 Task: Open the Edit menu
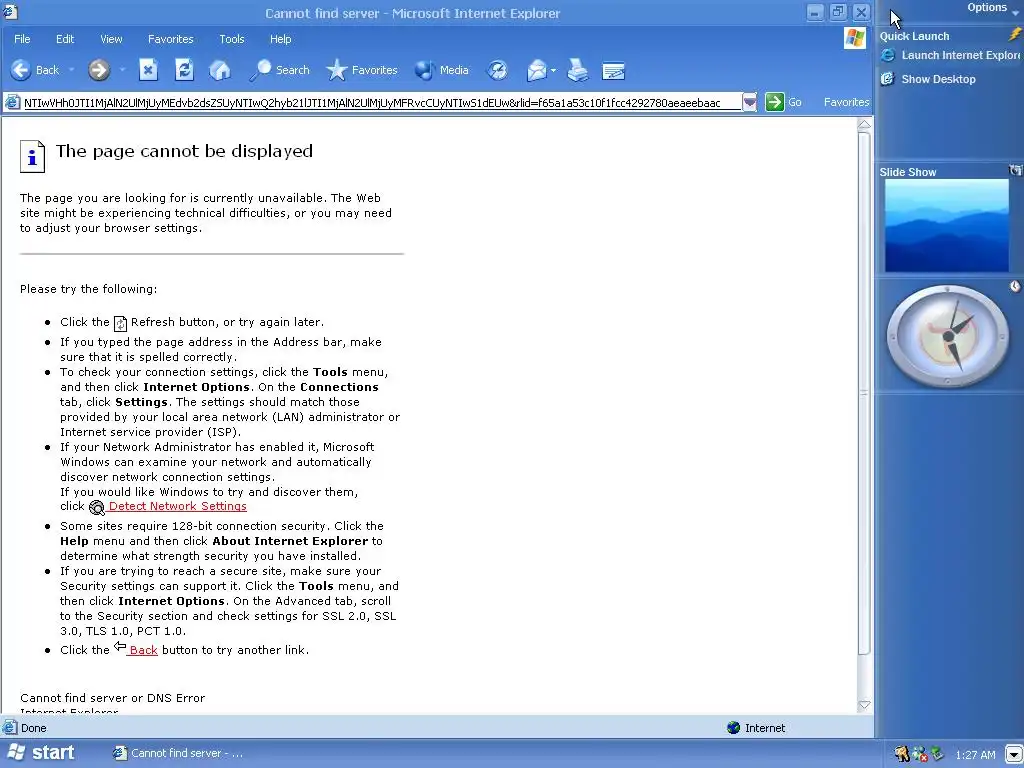[65, 39]
